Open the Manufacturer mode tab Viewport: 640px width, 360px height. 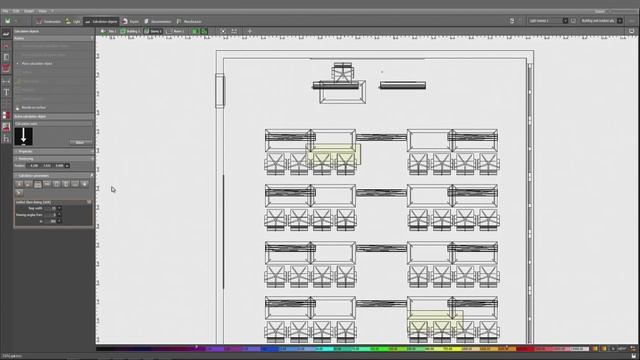tap(189, 21)
